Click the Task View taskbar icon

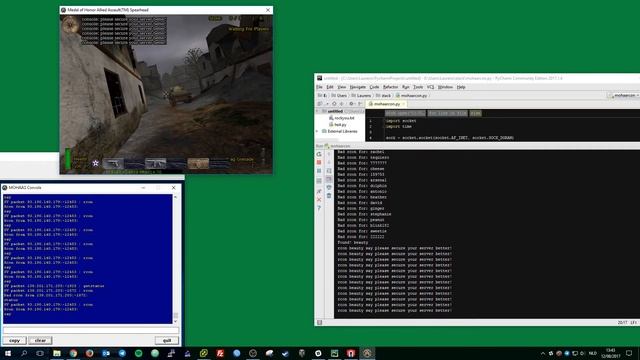pyautogui.click(x=40, y=353)
